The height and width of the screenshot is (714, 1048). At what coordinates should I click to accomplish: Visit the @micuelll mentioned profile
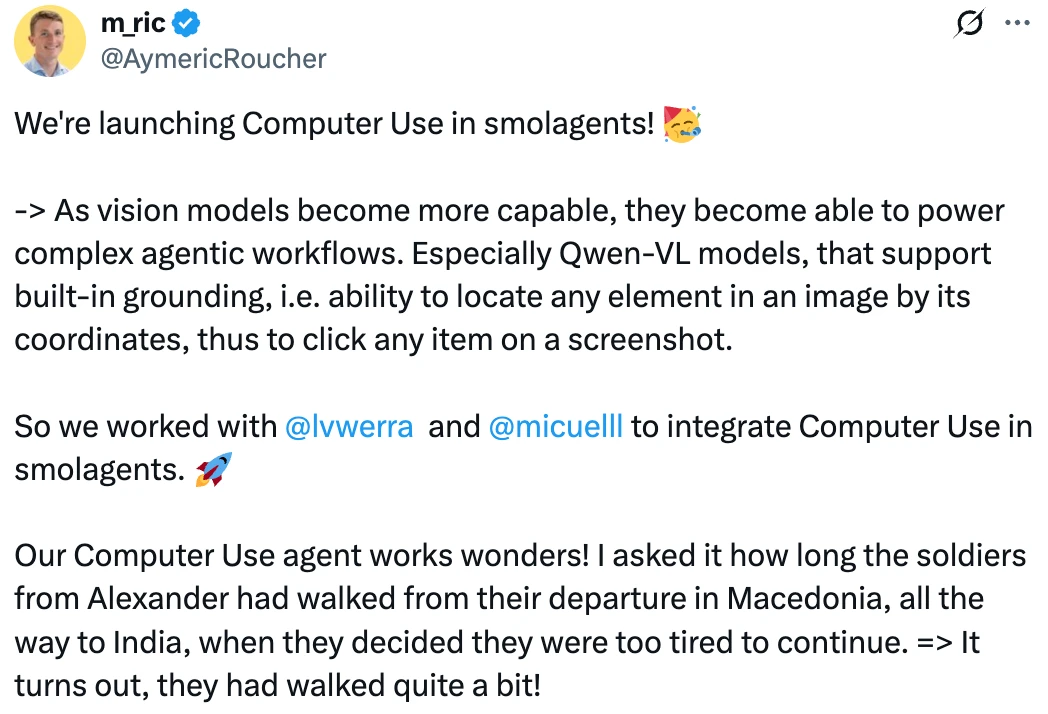(x=555, y=427)
